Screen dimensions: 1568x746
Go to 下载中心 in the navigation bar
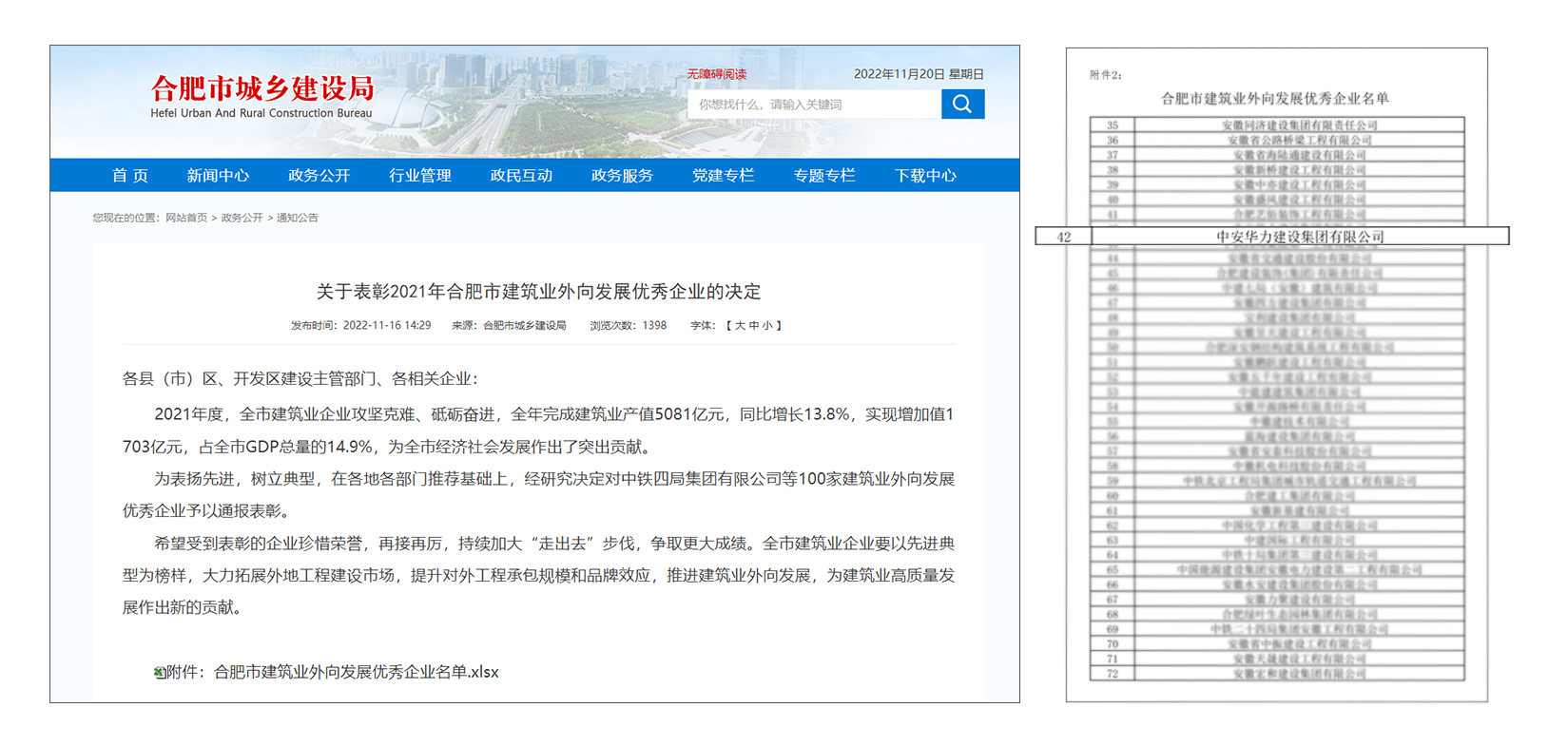pyautogui.click(x=925, y=176)
